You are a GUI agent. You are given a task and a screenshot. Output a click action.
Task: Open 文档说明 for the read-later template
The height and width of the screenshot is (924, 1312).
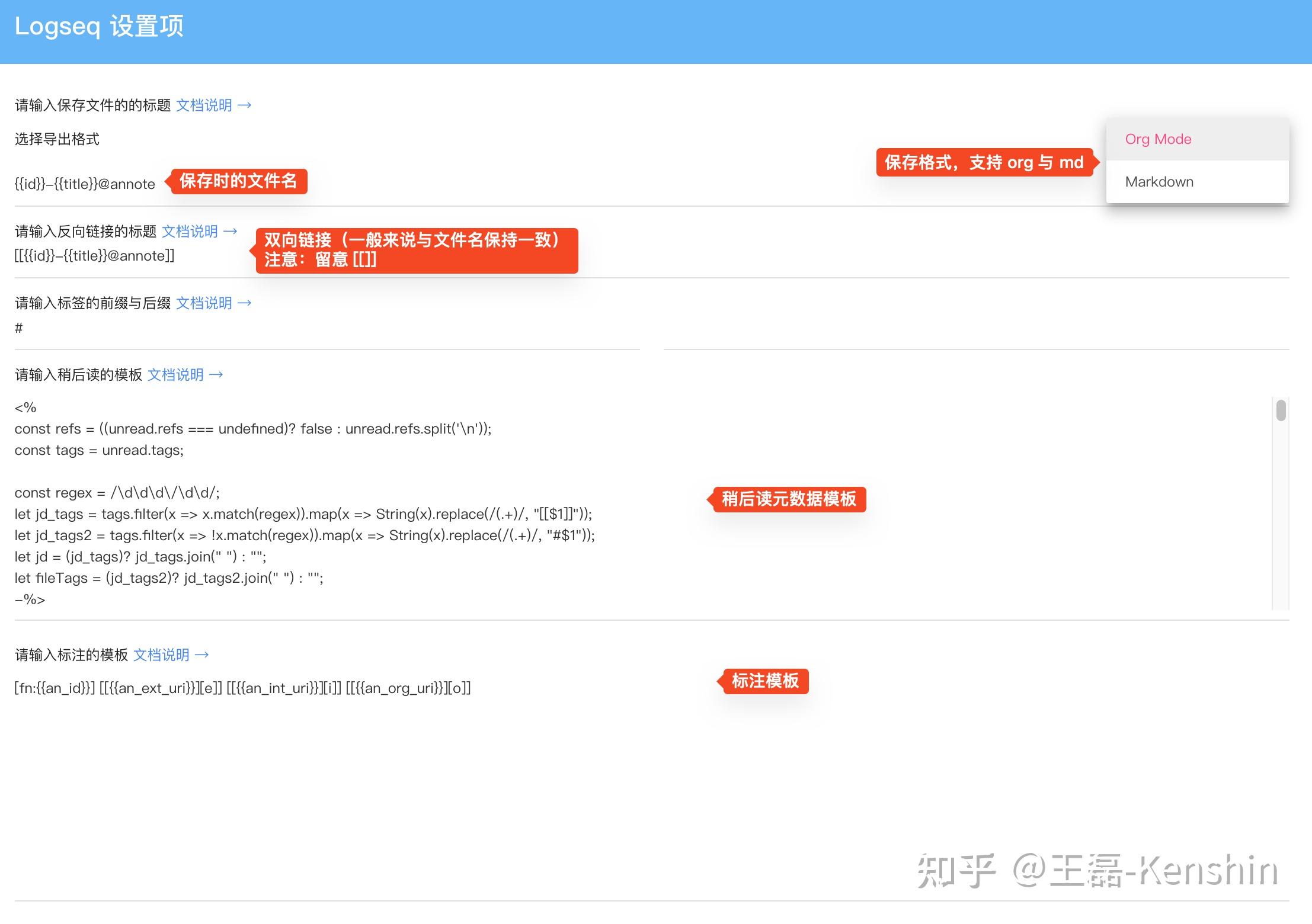tap(175, 374)
